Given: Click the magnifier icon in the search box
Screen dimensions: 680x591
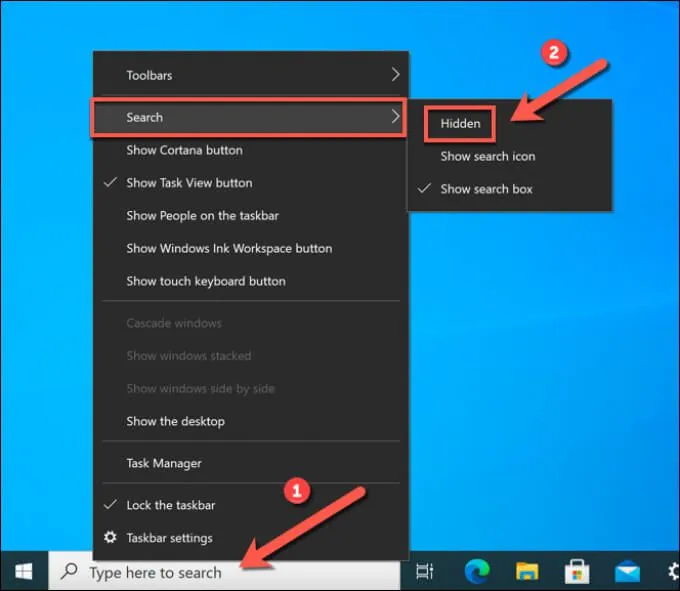Looking at the screenshot, I should point(69,571).
